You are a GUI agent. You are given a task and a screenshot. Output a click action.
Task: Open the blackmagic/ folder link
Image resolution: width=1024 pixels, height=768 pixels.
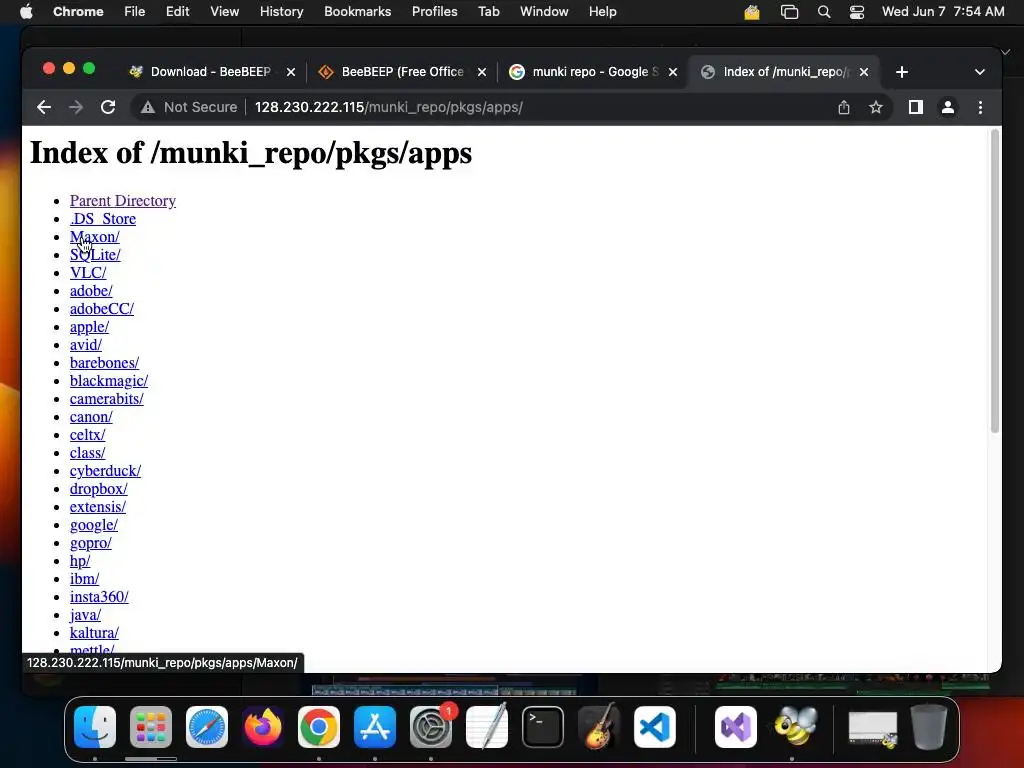tap(109, 381)
